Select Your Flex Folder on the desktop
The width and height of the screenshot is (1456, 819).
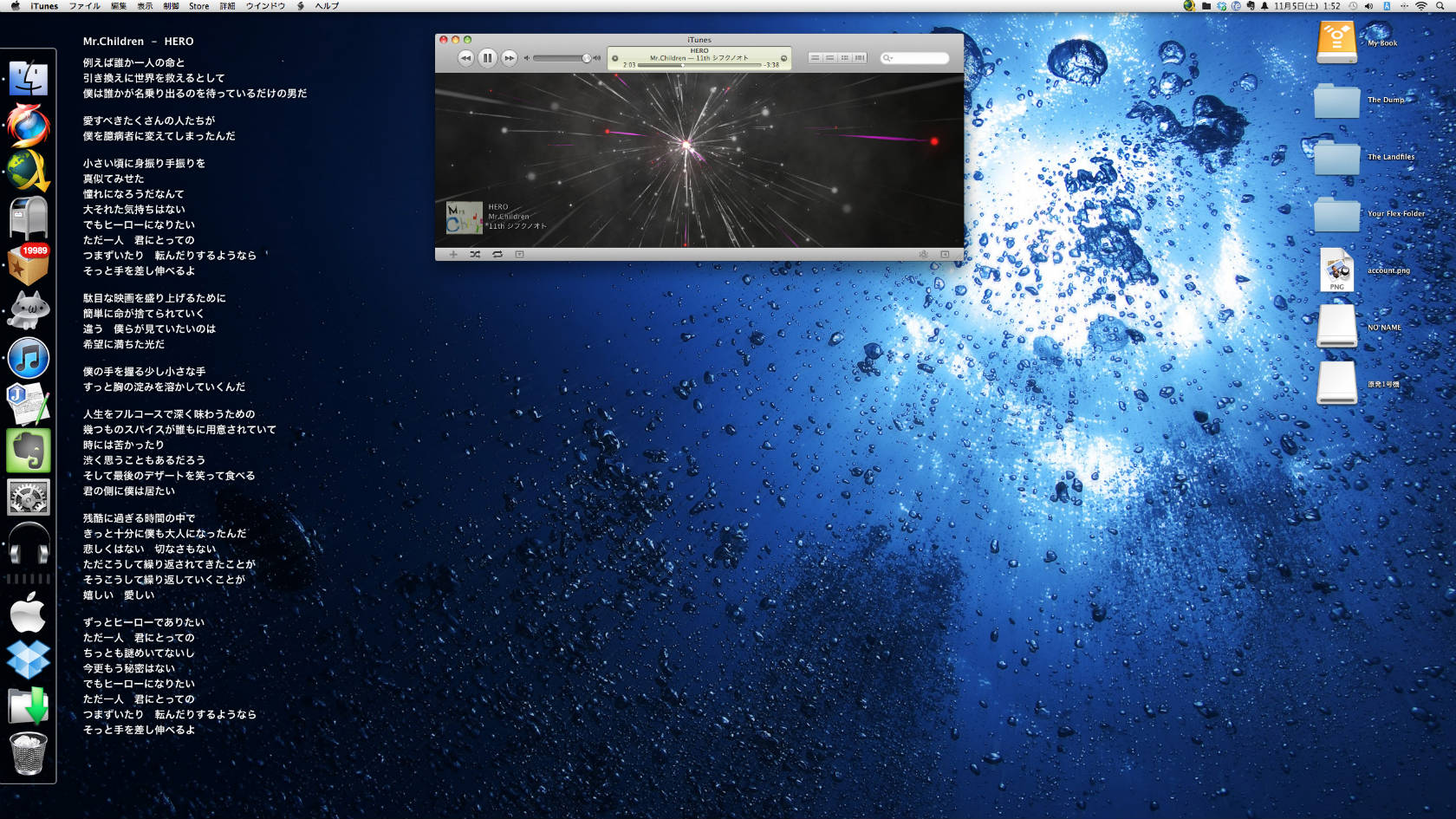pyautogui.click(x=1336, y=213)
